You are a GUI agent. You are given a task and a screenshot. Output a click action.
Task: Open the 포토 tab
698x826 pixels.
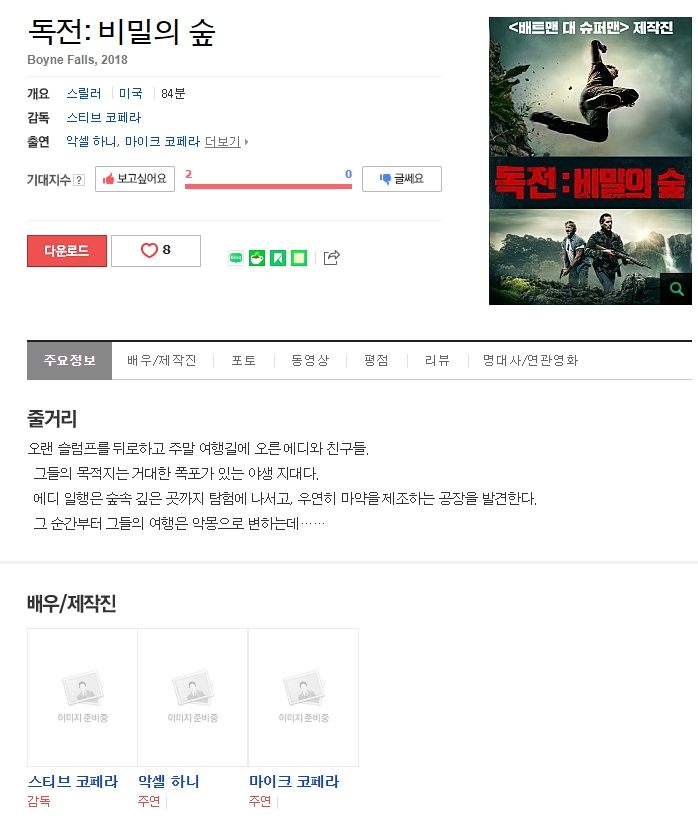[x=244, y=360]
